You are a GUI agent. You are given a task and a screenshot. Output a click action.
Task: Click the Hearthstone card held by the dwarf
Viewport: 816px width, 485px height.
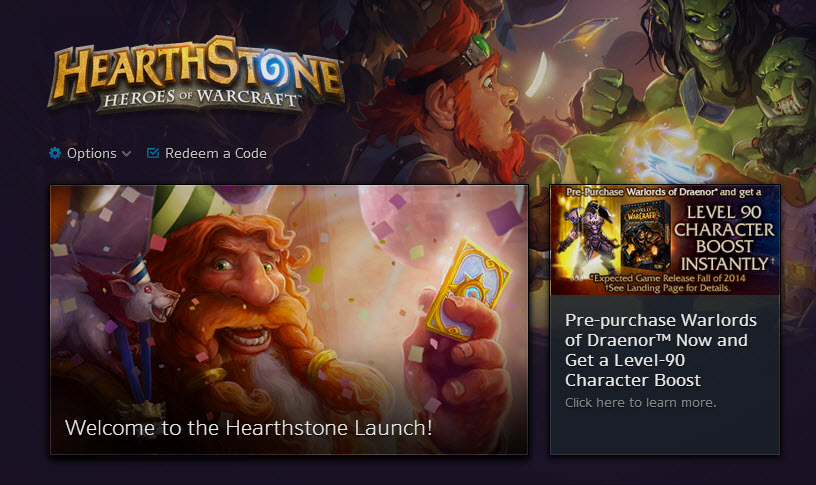(x=466, y=289)
